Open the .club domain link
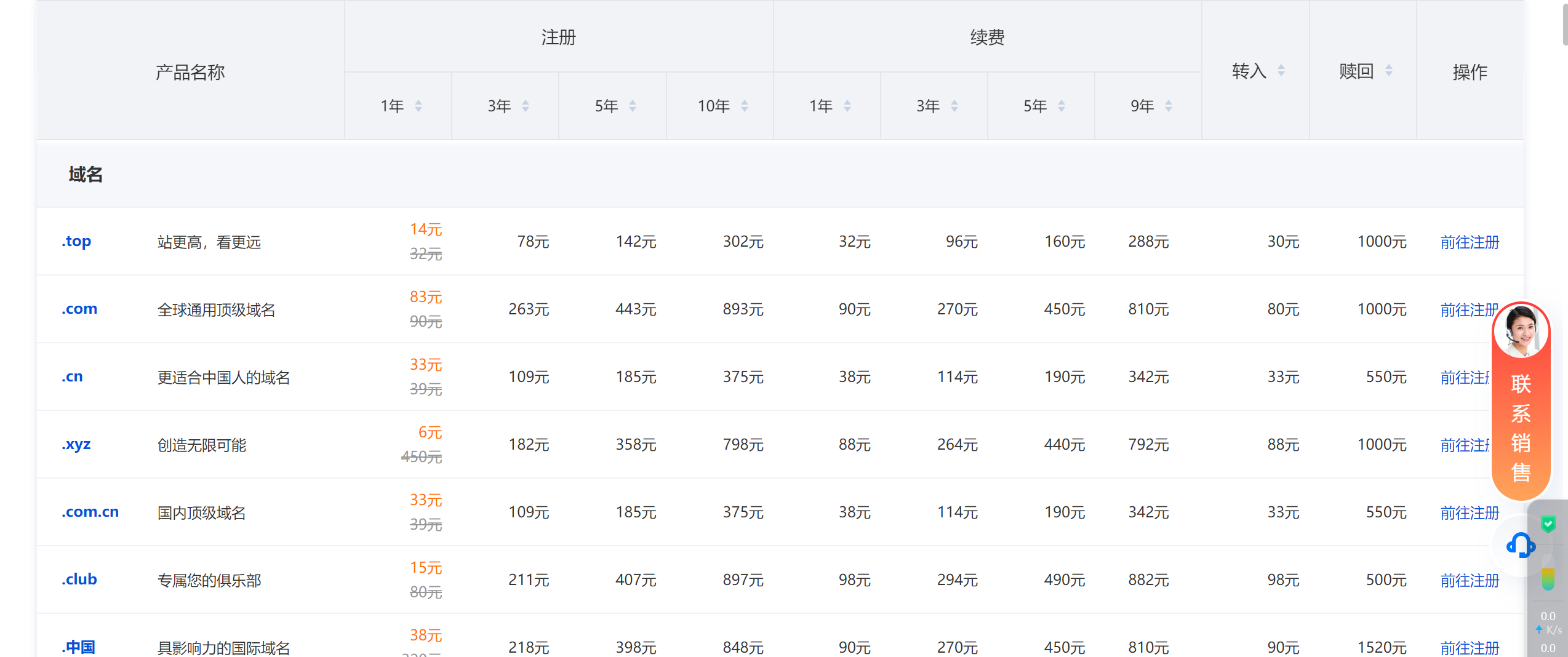This screenshot has height=657, width=1568. 79,579
